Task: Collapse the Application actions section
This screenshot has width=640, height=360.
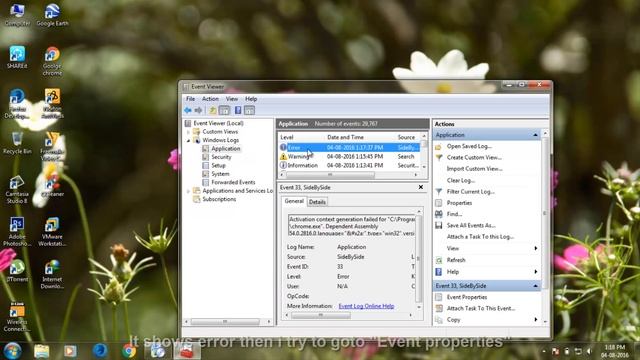Action: 535,135
